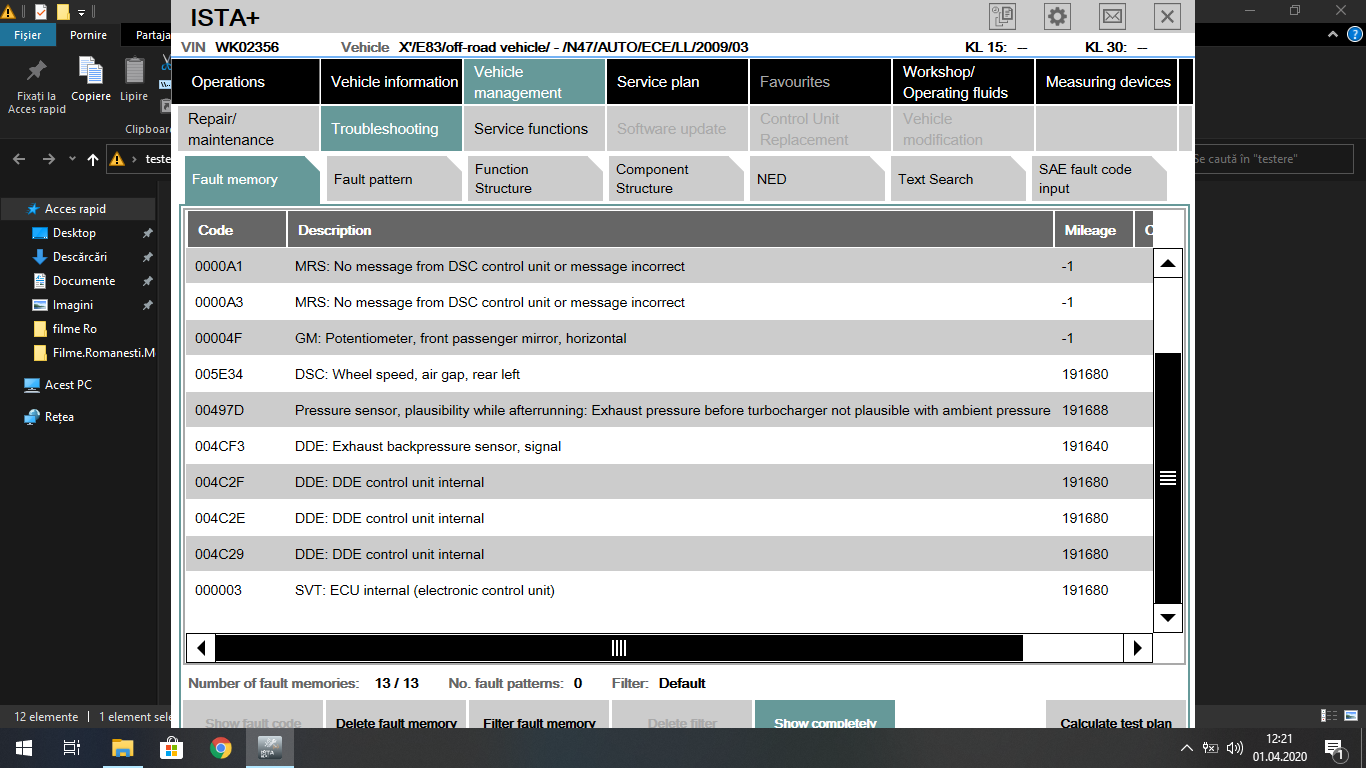The width and height of the screenshot is (1366, 768).
Task: Open the Vehicle information menu
Action: [391, 82]
